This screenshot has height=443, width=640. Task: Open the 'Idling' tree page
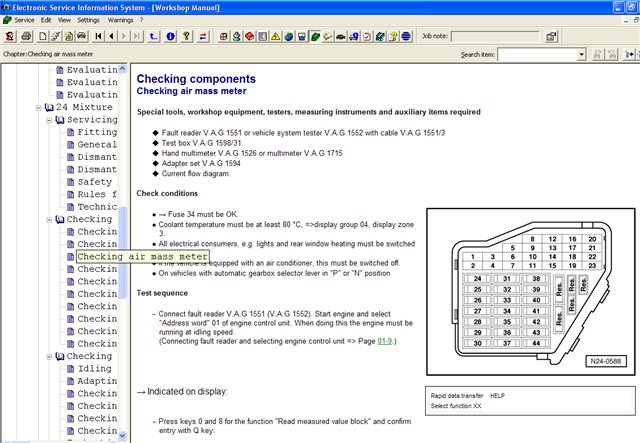click(94, 369)
